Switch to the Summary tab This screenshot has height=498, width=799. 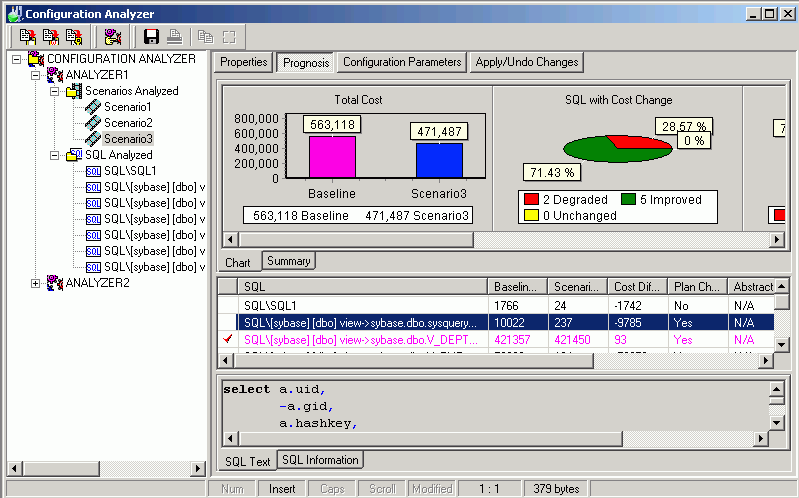(x=288, y=261)
